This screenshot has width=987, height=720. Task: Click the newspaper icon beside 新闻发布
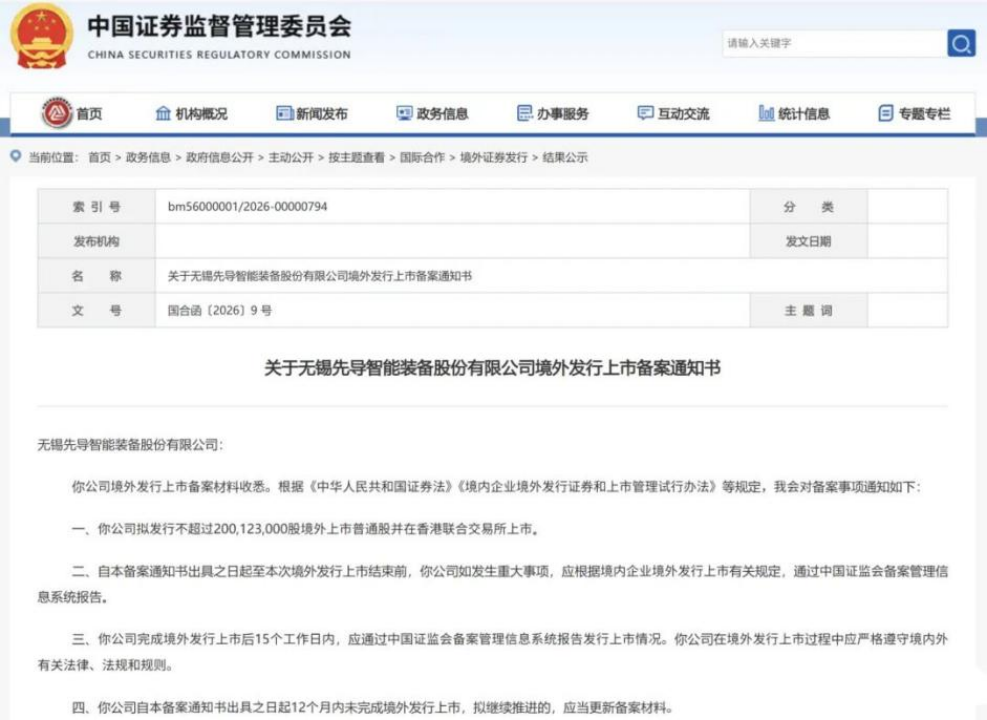pos(285,113)
